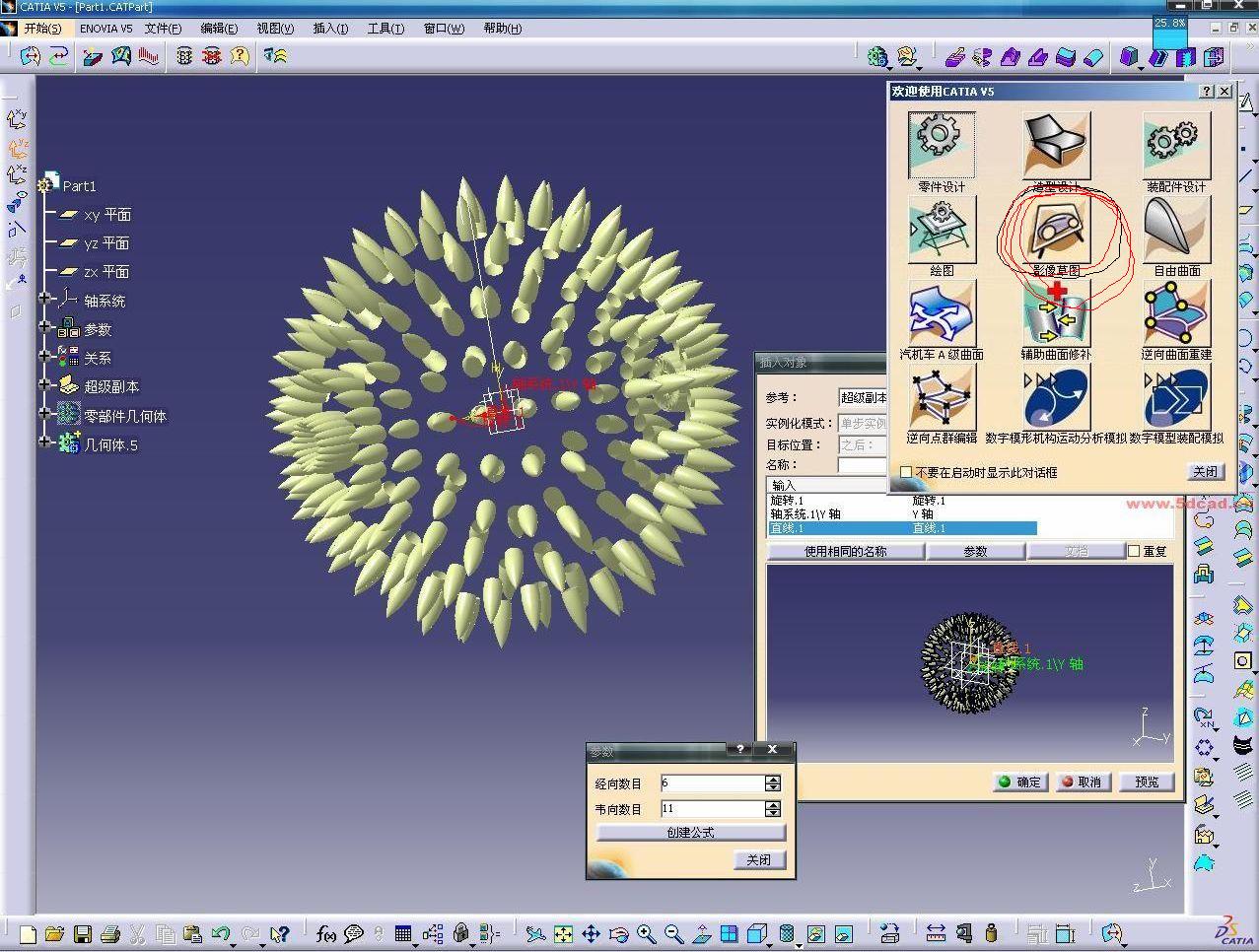Click the Pan view icon
The width and height of the screenshot is (1259, 952).
[x=591, y=933]
